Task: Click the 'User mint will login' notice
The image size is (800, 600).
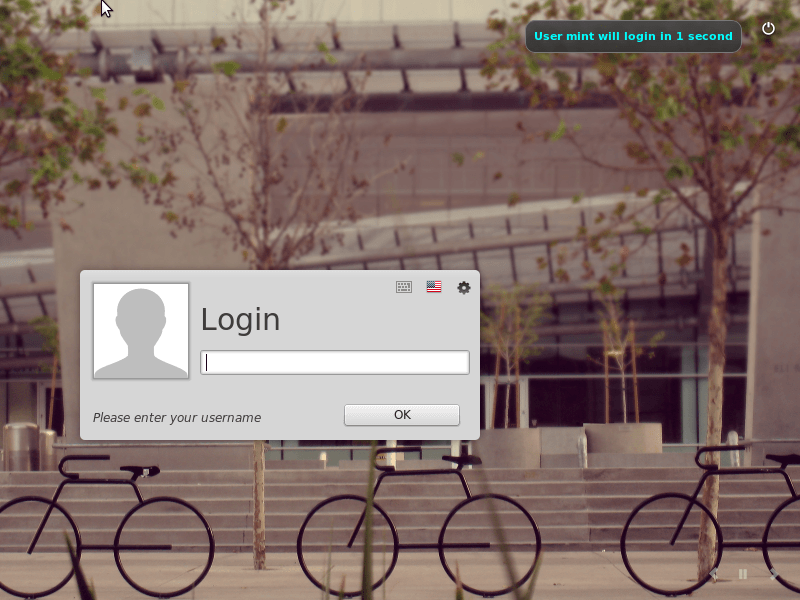Action: click(633, 36)
